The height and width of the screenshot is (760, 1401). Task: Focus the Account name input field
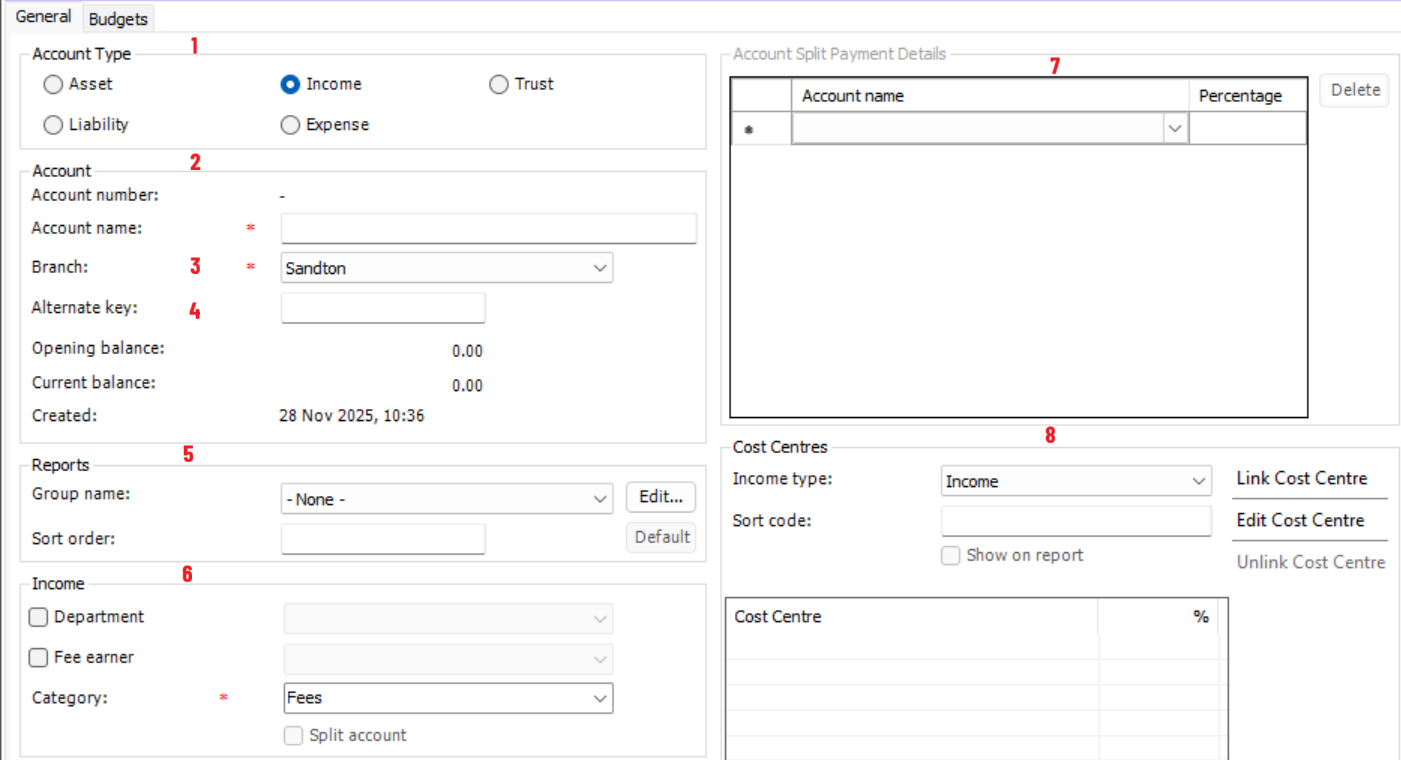[489, 228]
